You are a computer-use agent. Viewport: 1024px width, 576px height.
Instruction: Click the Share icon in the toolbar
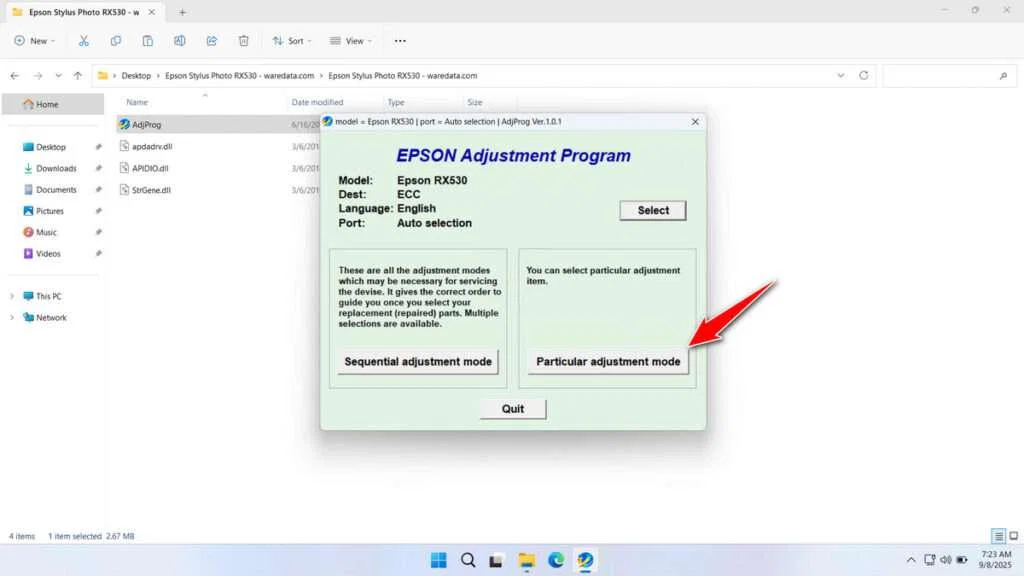pyautogui.click(x=211, y=40)
